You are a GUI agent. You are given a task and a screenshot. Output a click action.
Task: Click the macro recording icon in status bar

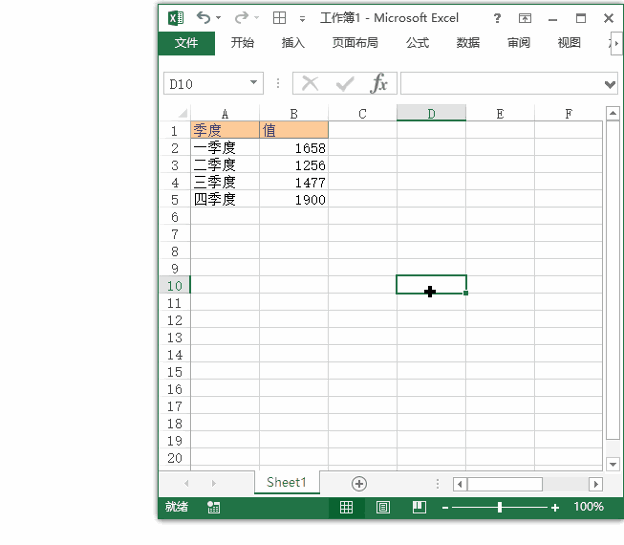(x=213, y=507)
